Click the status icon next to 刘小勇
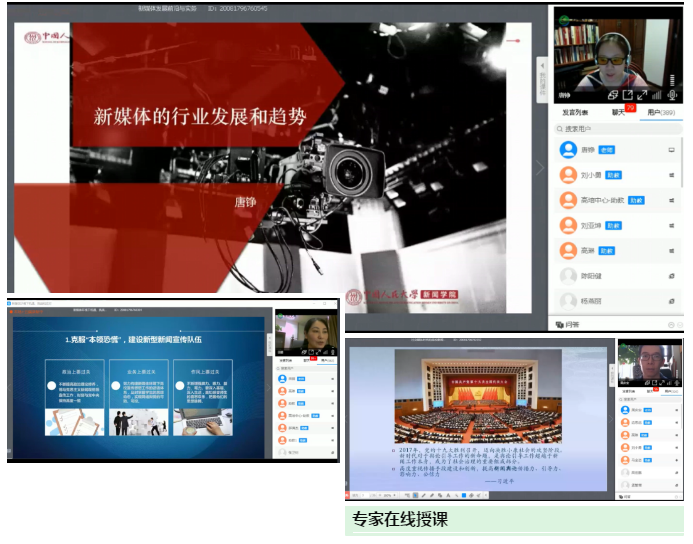The height and width of the screenshot is (544, 693). coord(671,175)
